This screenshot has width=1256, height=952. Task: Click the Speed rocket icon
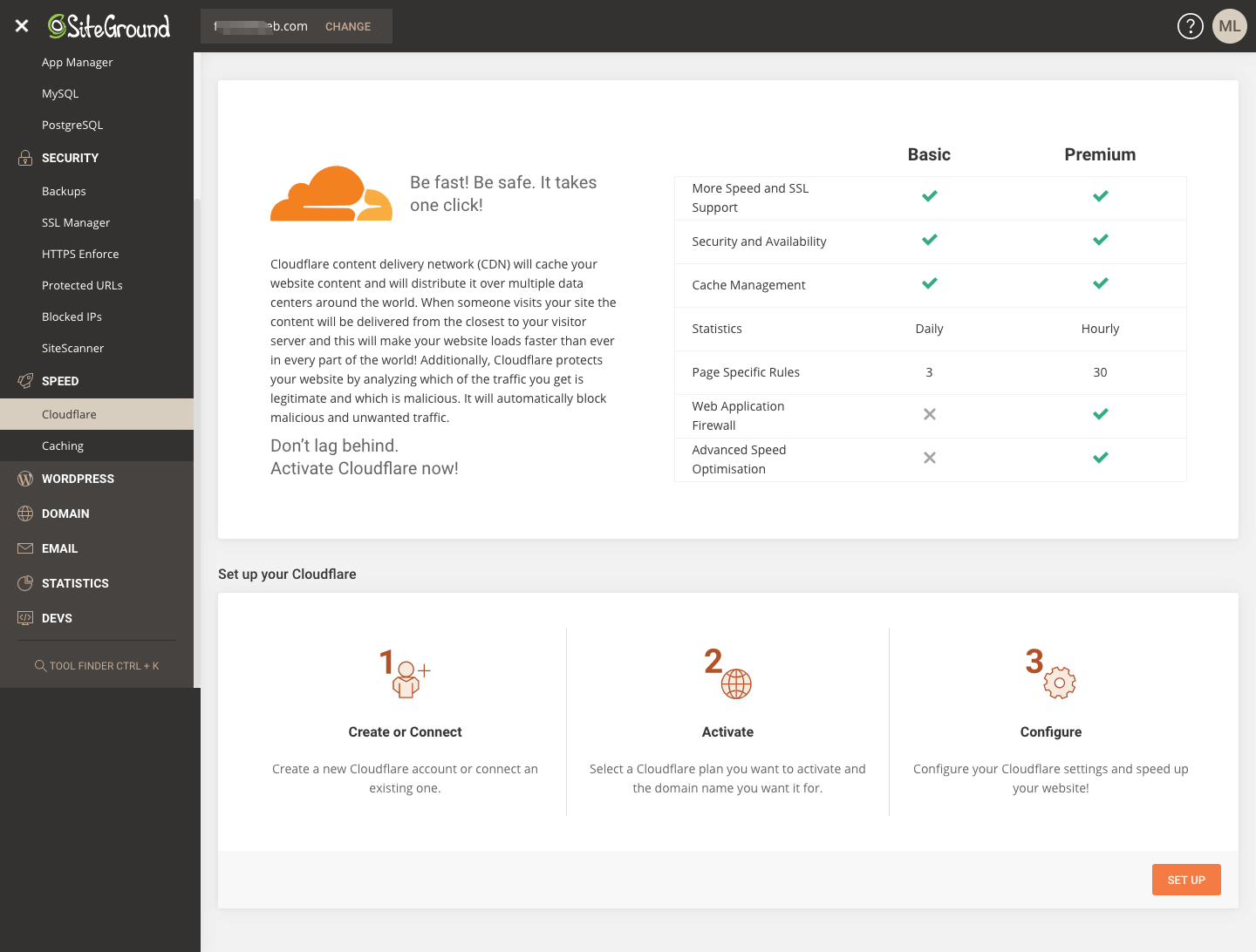pos(25,381)
